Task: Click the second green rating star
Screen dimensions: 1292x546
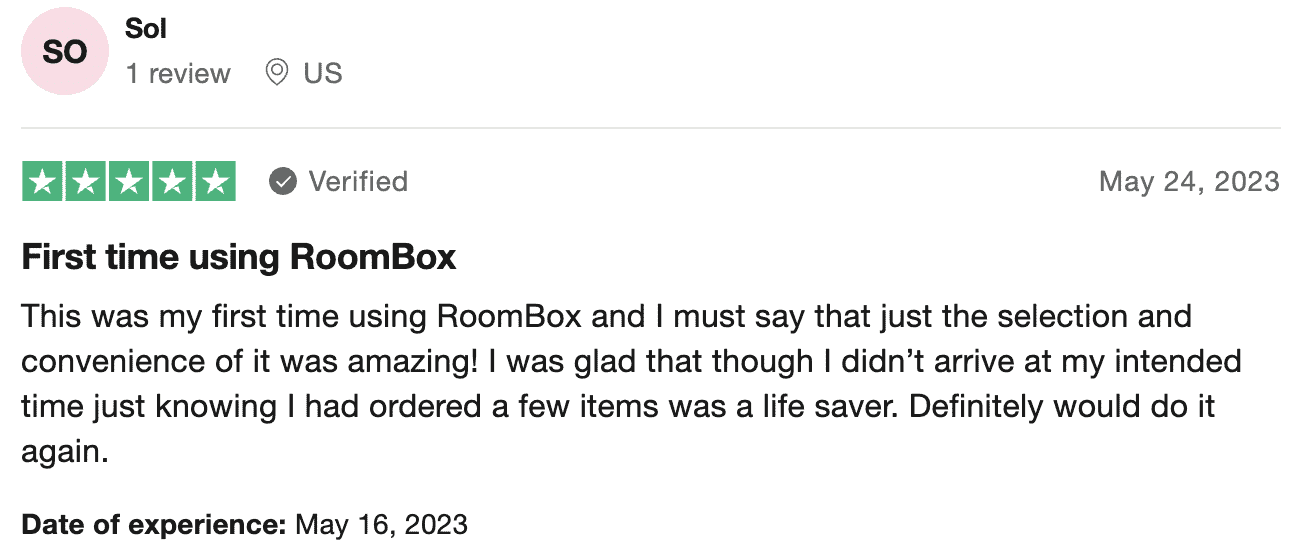Action: 85,181
